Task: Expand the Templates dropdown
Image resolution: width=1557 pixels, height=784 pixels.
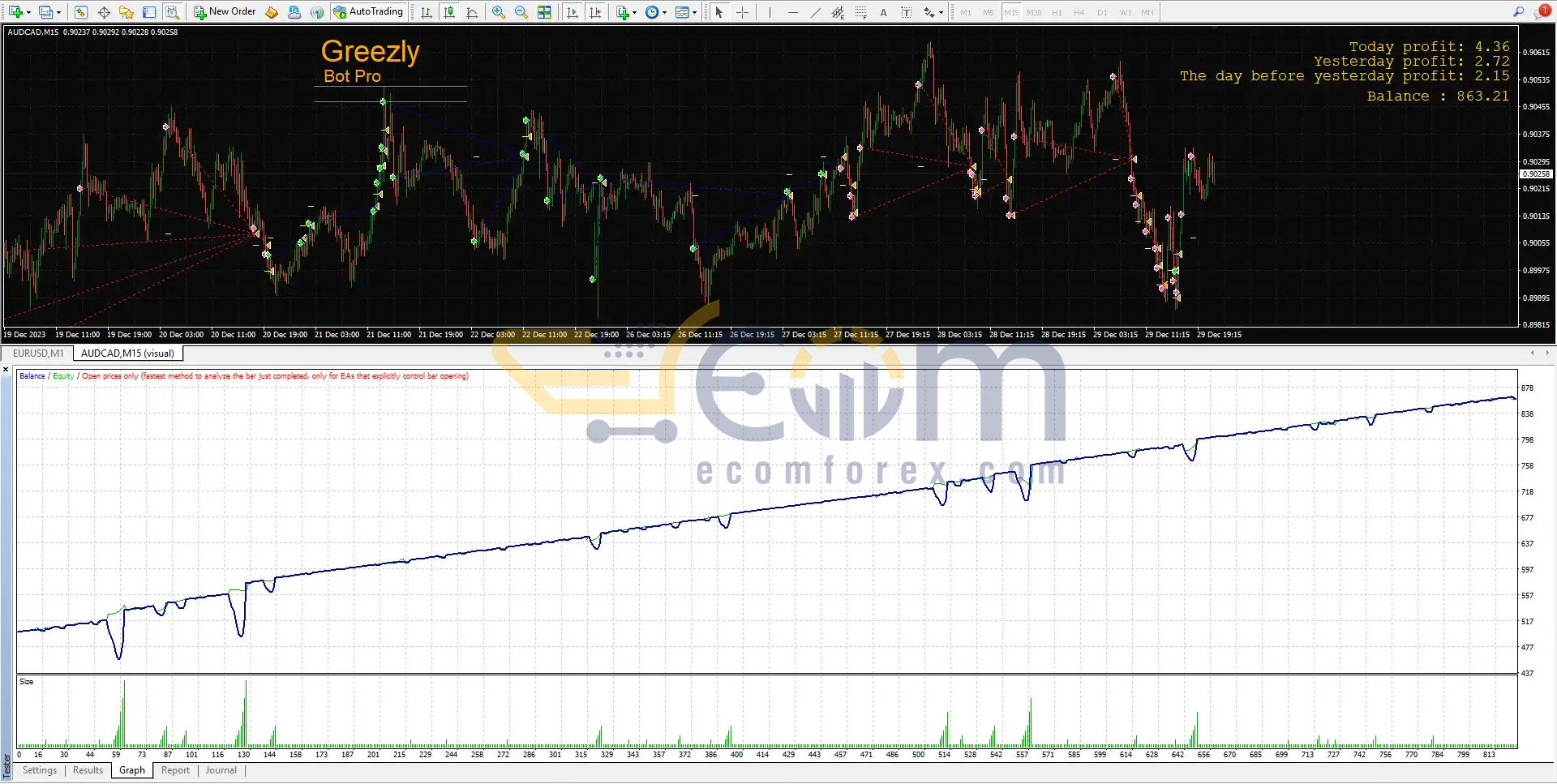Action: point(694,12)
